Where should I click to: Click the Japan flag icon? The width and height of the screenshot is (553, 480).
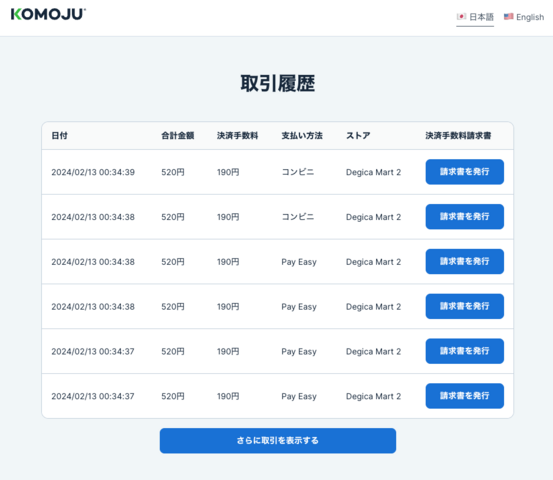[x=461, y=17]
